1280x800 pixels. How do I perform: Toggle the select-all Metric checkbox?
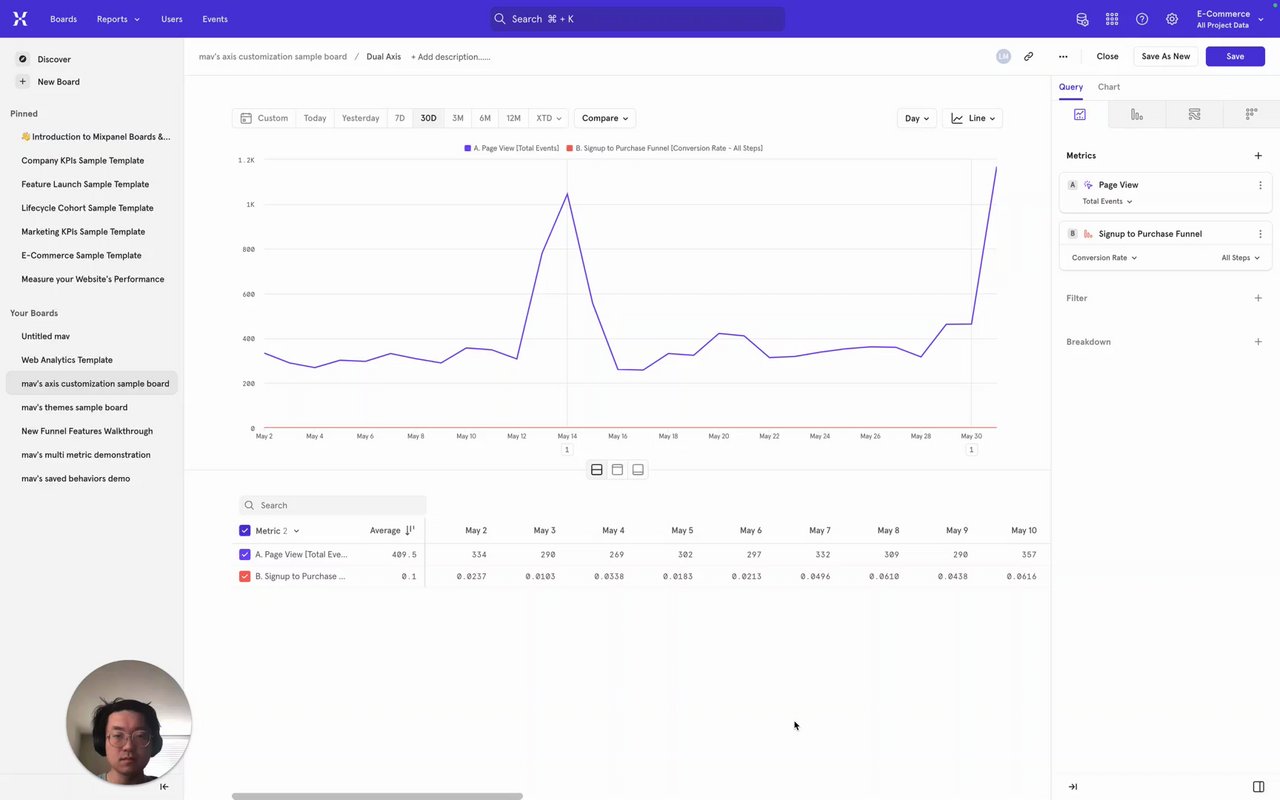[245, 531]
